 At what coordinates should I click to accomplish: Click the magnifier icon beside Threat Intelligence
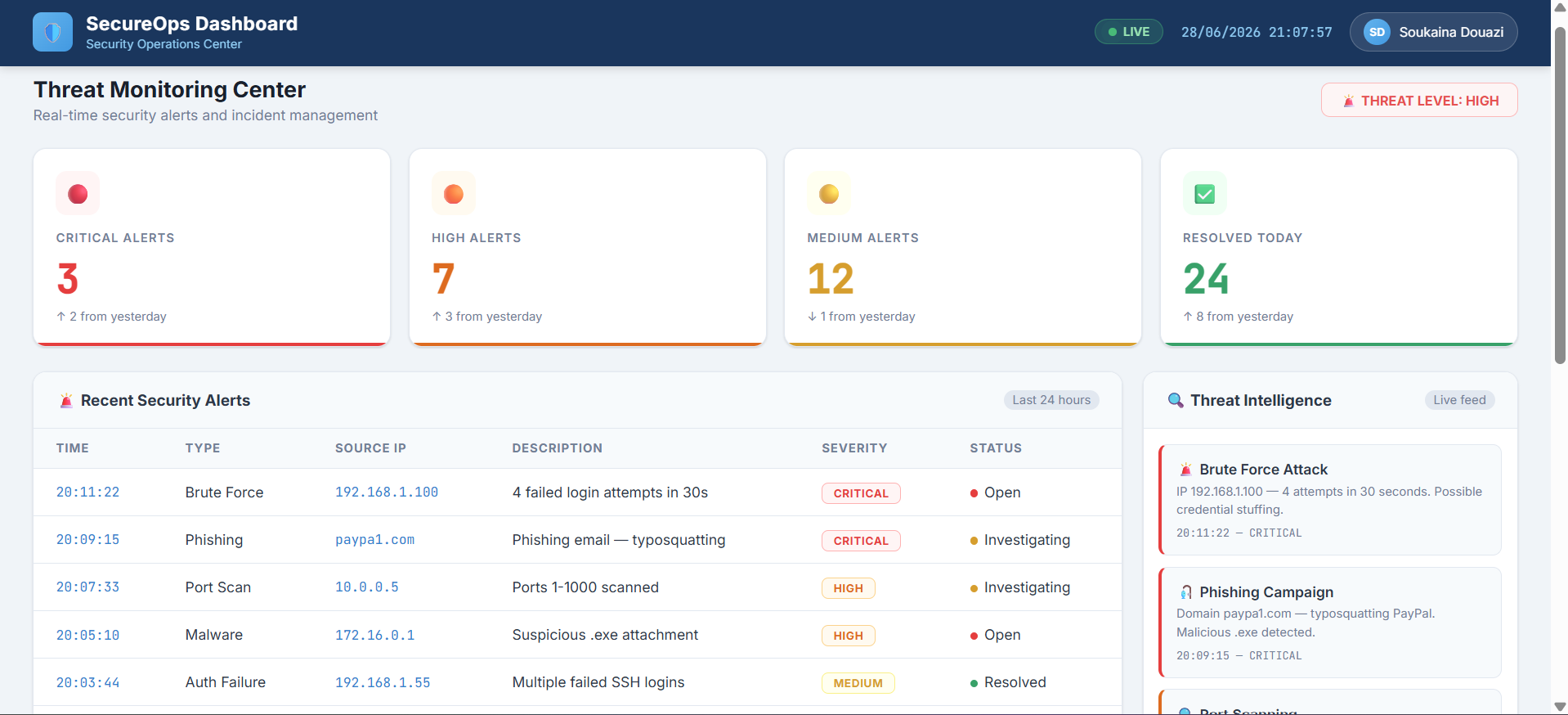pos(1176,400)
